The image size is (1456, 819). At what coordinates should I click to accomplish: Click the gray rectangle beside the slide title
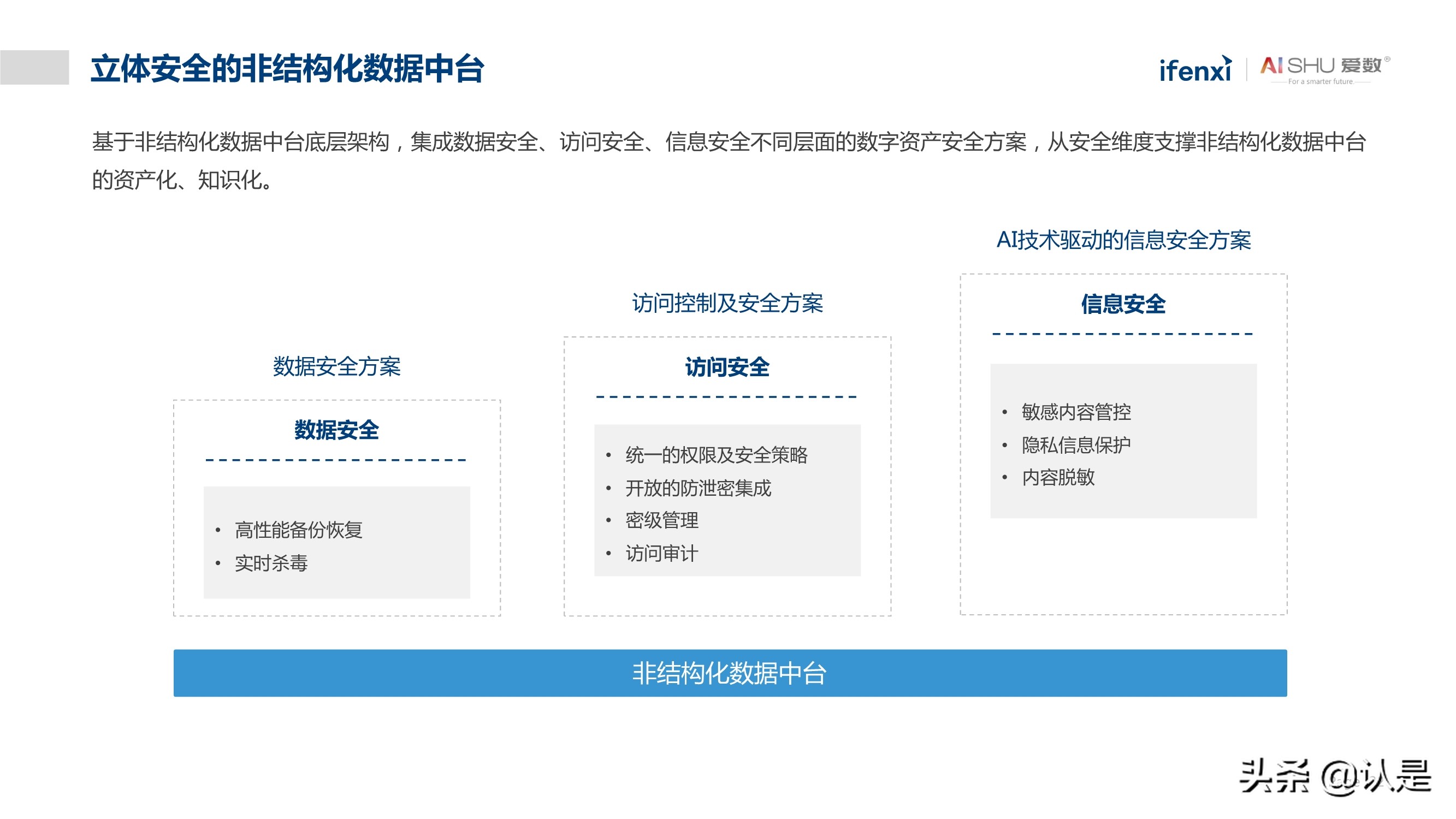[35, 67]
